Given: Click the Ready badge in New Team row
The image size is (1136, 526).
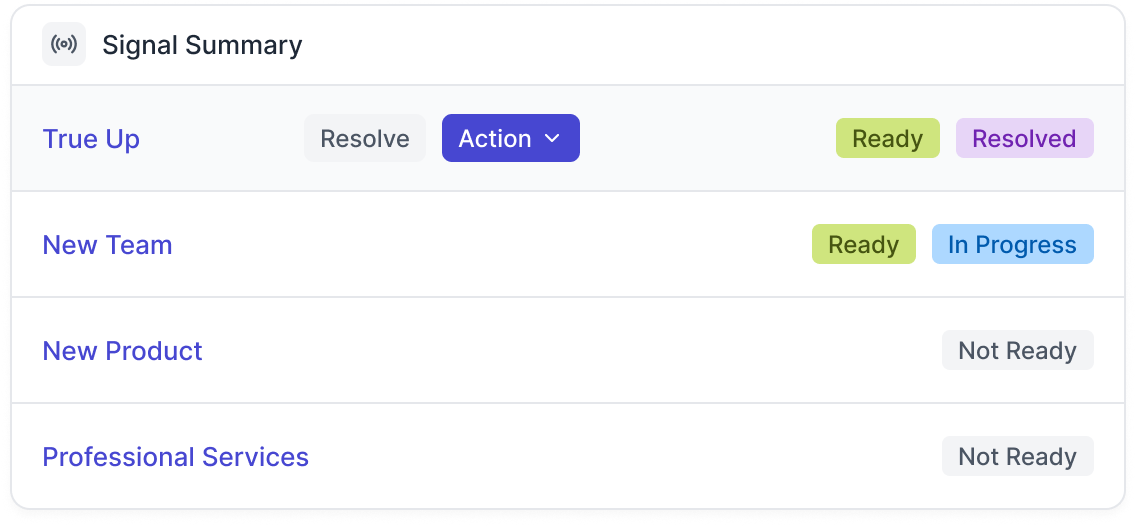Looking at the screenshot, I should pyautogui.click(x=863, y=245).
